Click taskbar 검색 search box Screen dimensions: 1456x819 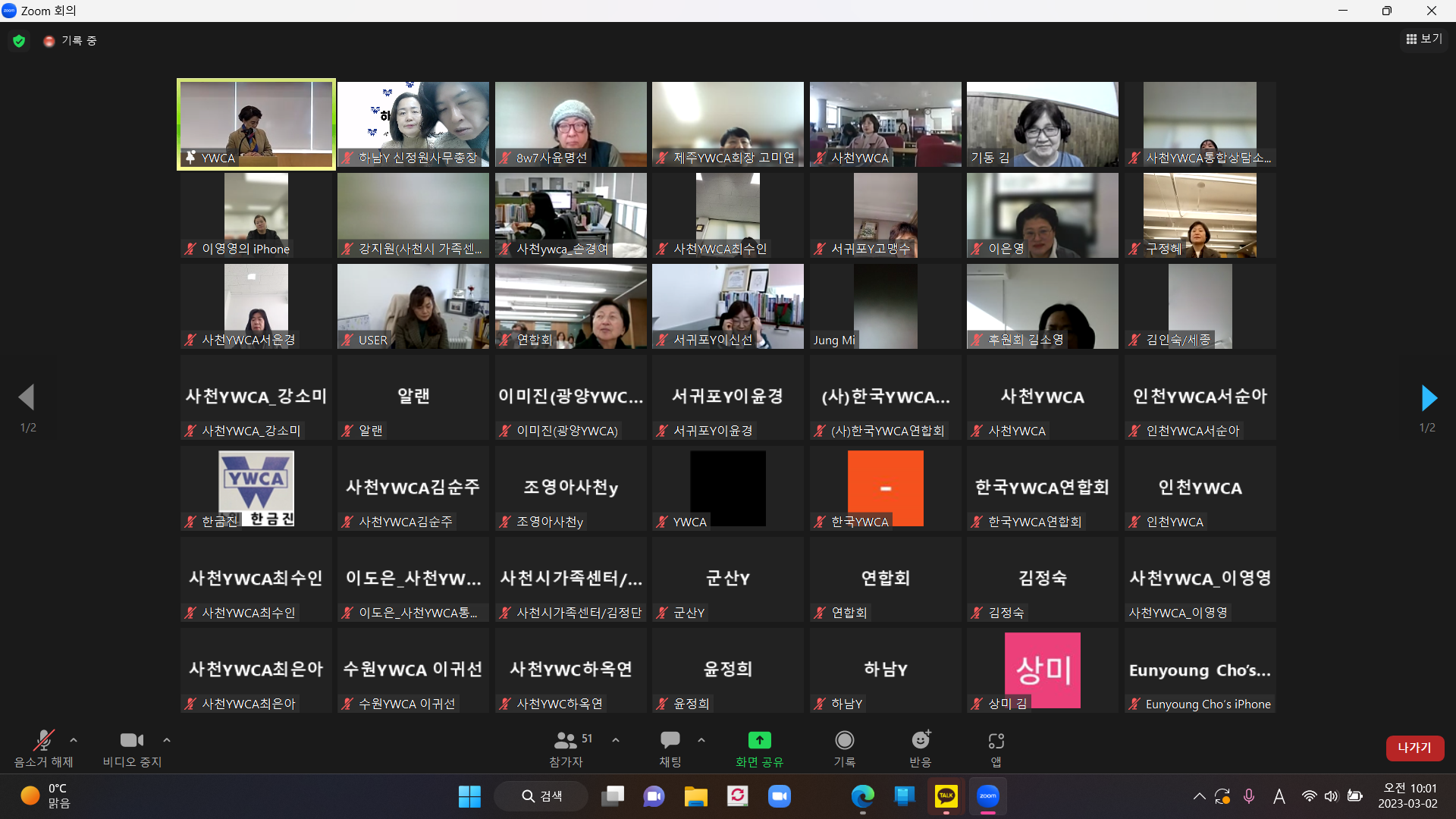[541, 796]
